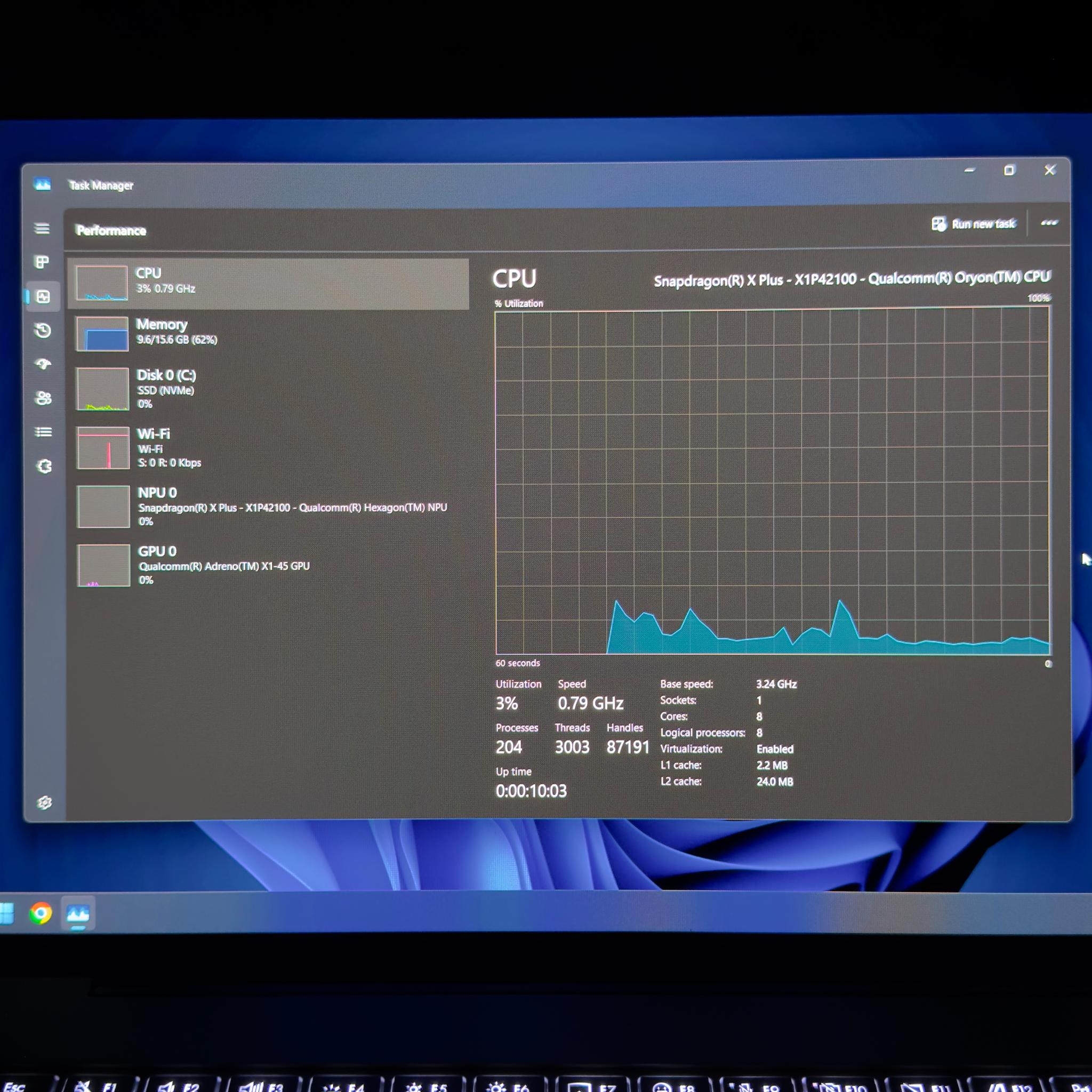This screenshot has width=1092, height=1092.
Task: Click the "60 seconds" graph label
Action: 518,663
